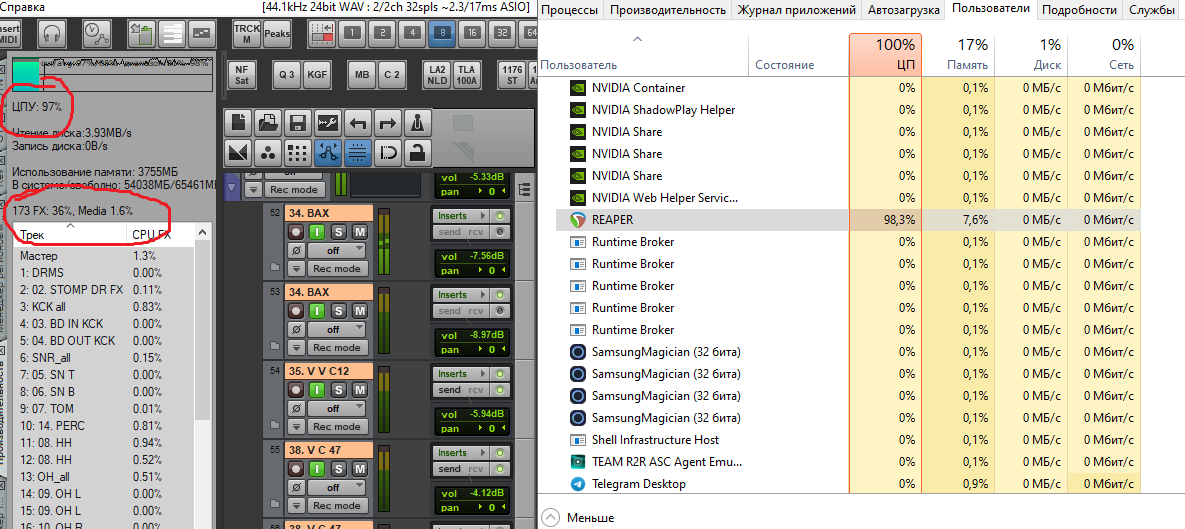Sort by the Пользователь column header
The height and width of the screenshot is (529, 1185).
643,54
